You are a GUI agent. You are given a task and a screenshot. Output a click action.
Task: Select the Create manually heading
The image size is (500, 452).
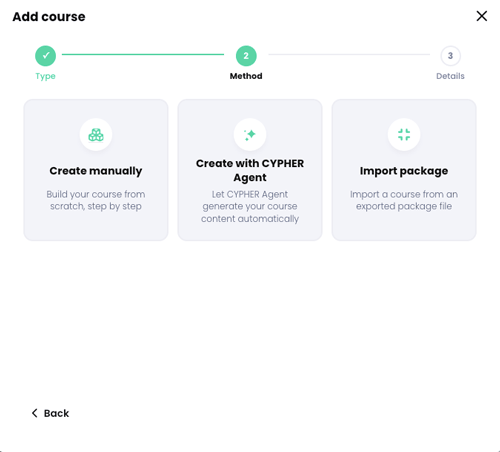point(96,171)
